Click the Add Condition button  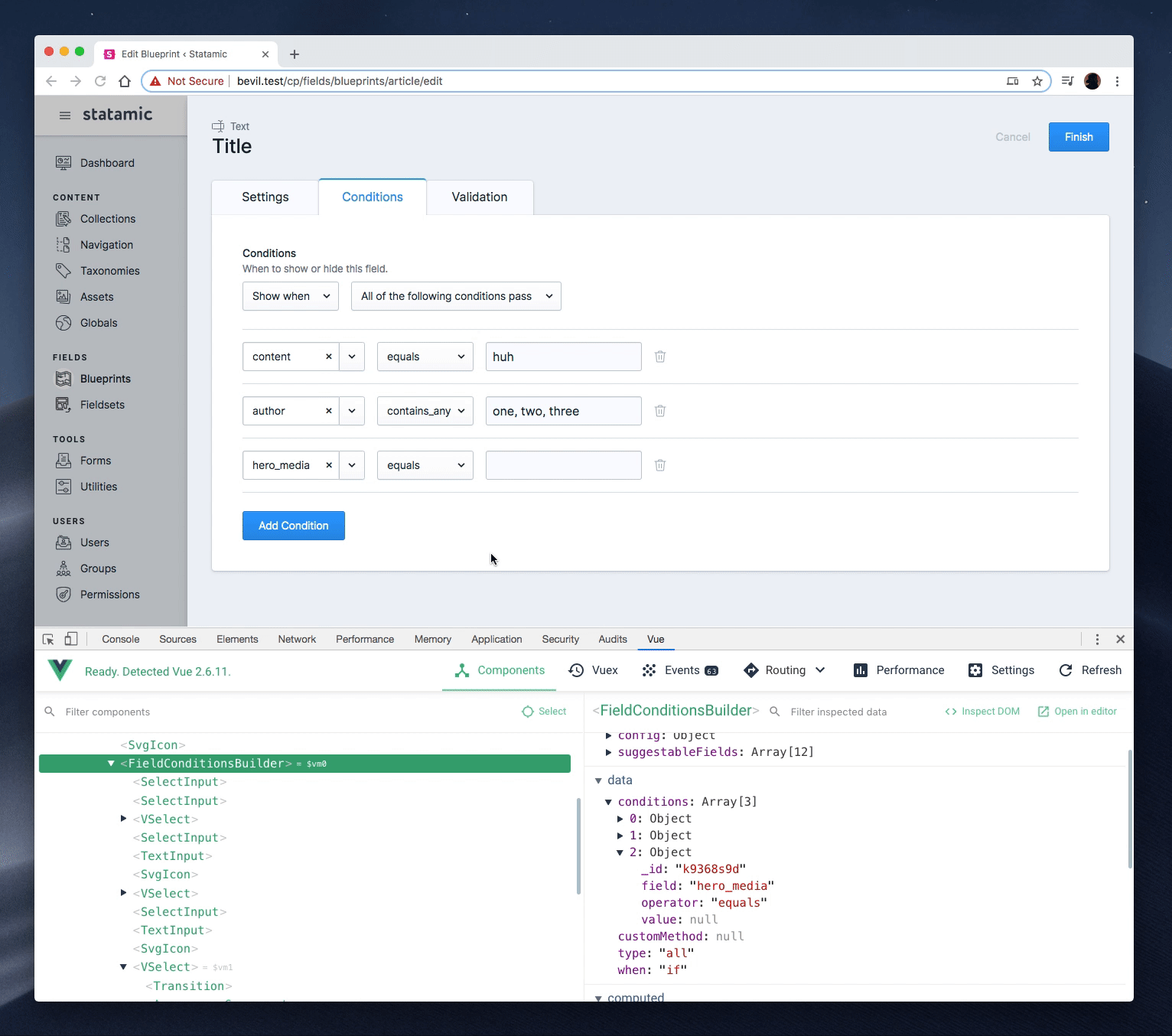pyautogui.click(x=294, y=526)
